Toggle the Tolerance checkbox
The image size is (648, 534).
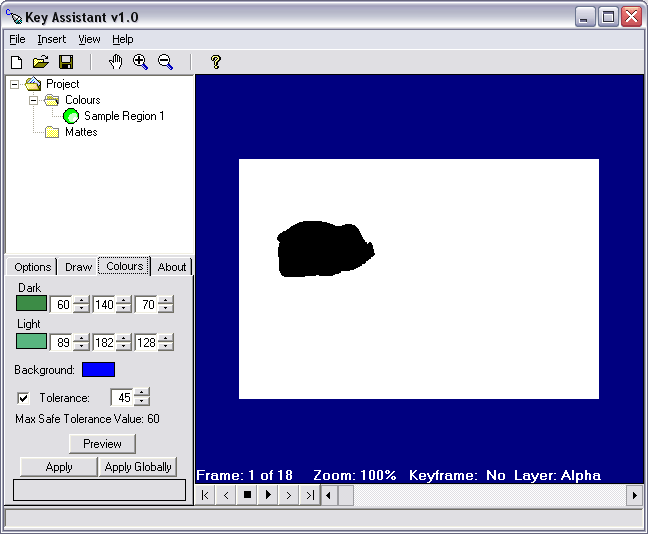tap(24, 398)
